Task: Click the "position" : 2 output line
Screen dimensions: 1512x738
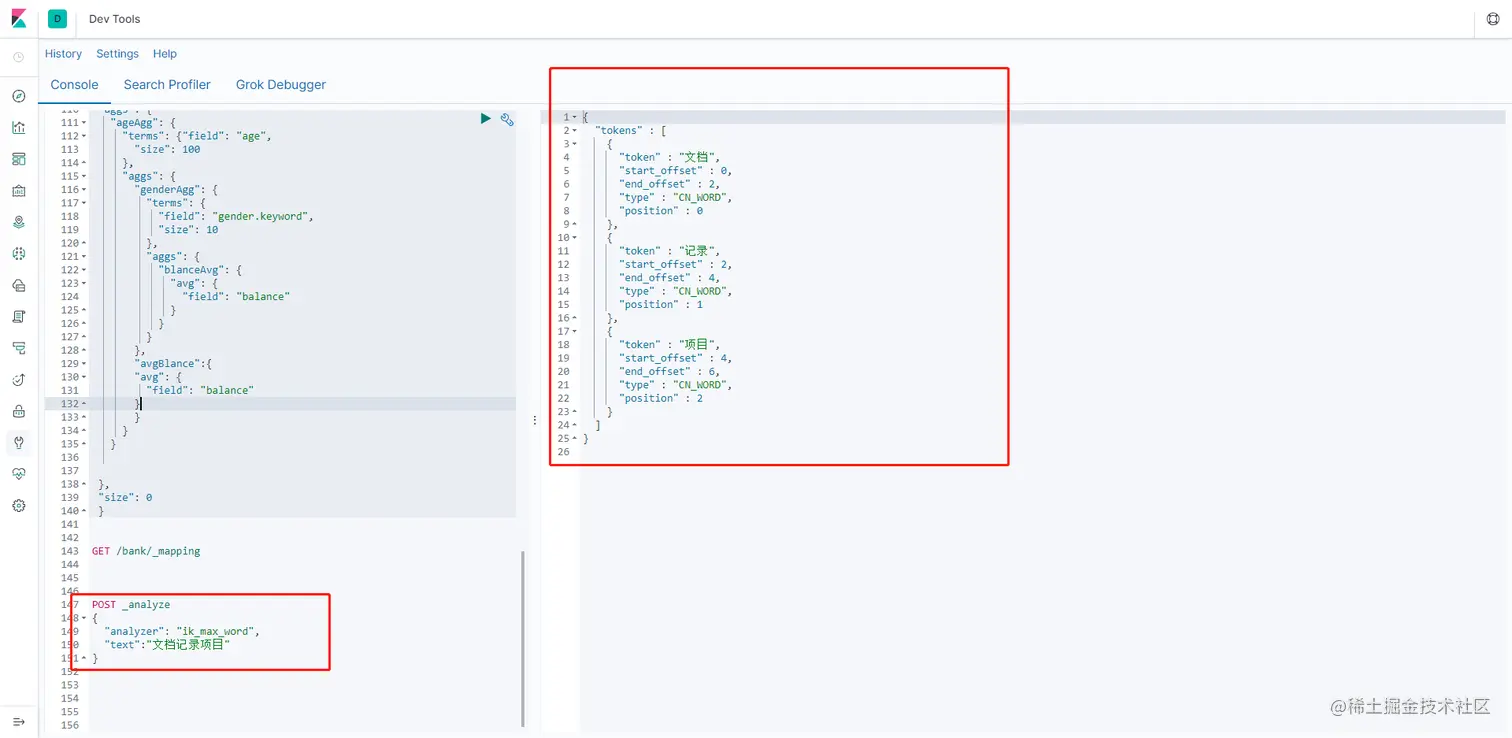Action: tap(661, 398)
